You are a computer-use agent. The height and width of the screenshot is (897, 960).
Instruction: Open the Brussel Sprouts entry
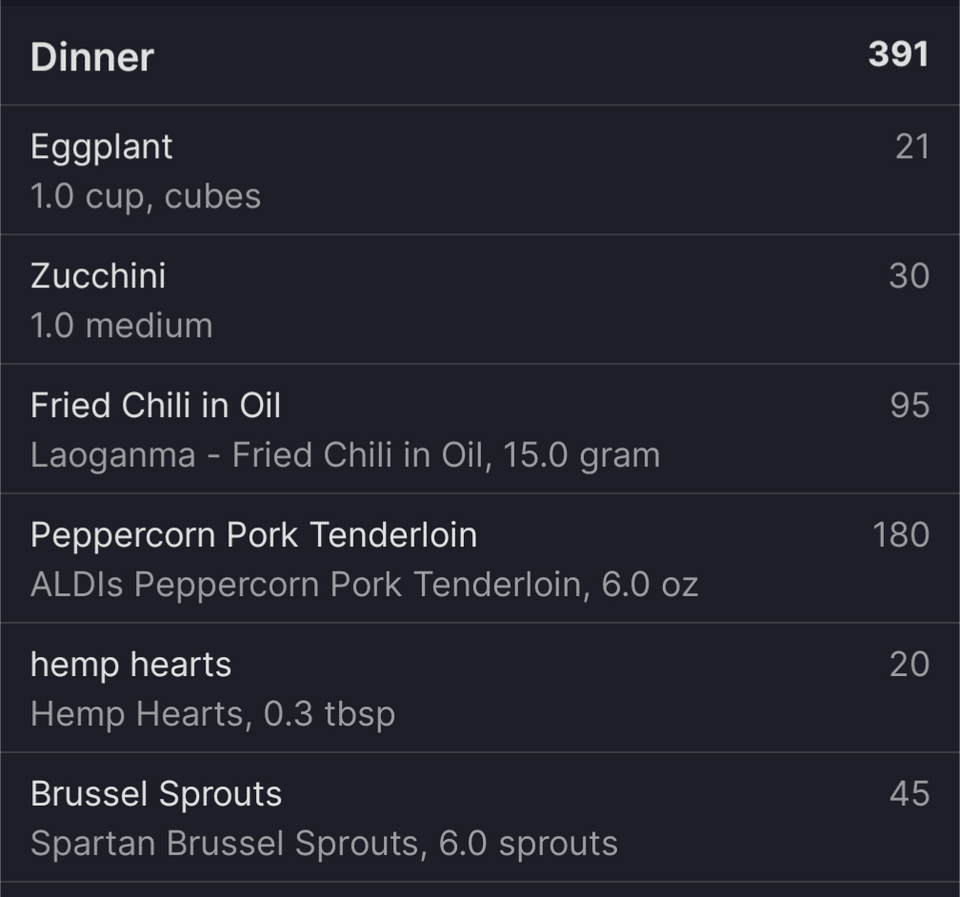tap(480, 817)
